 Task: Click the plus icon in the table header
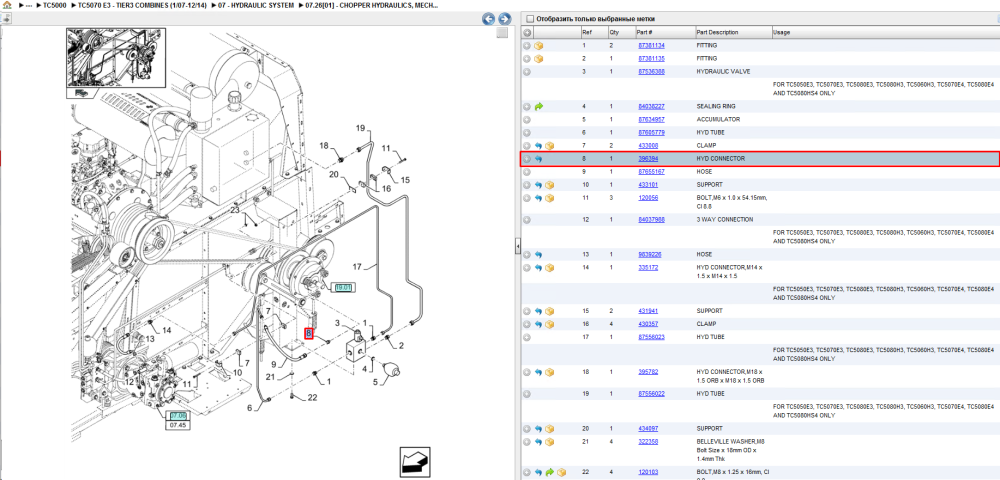pos(527,33)
